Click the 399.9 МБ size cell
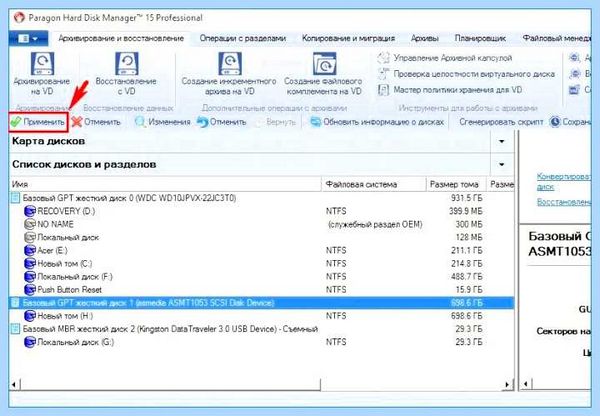This screenshot has height=416, width=600. 466,211
